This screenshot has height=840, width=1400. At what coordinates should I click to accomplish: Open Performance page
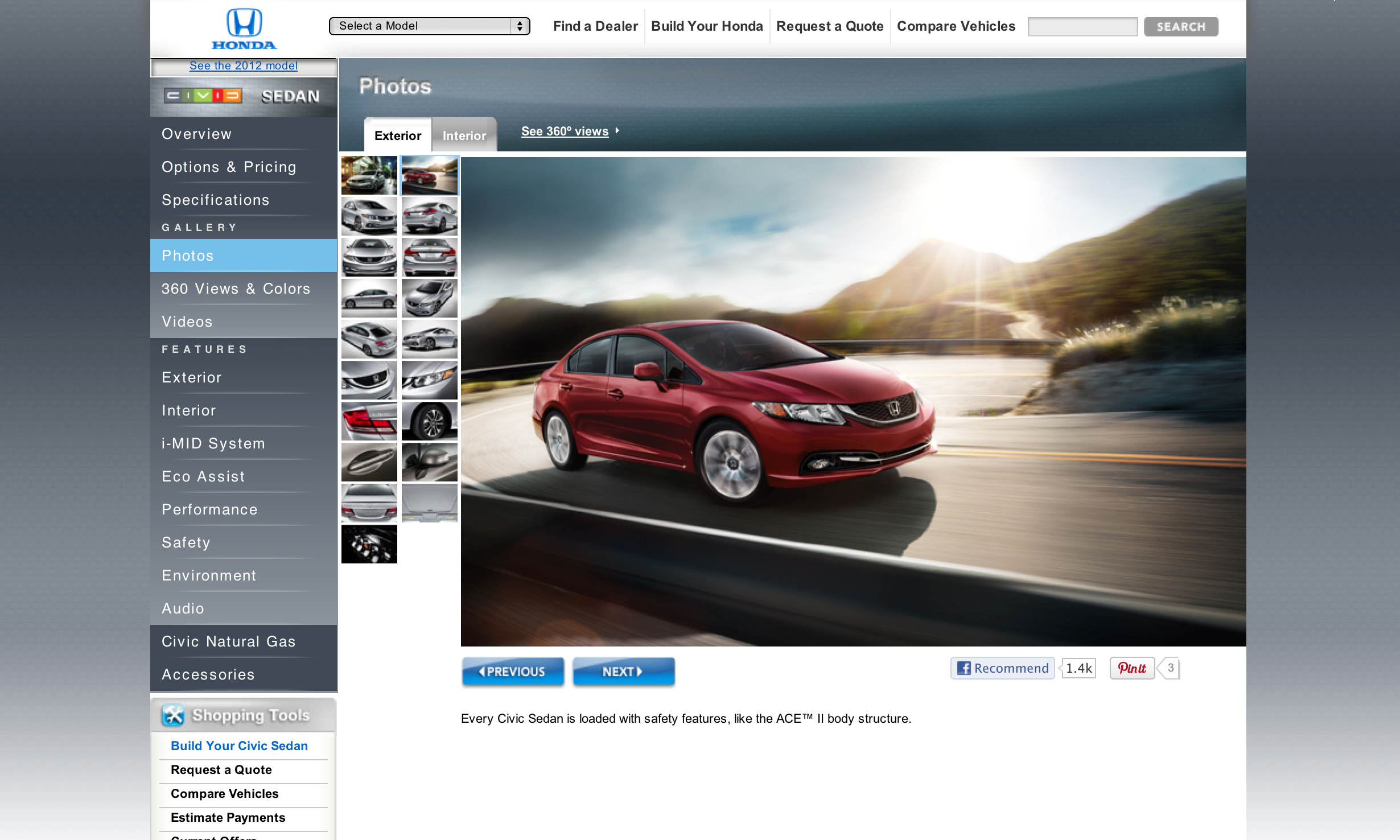[244, 510]
